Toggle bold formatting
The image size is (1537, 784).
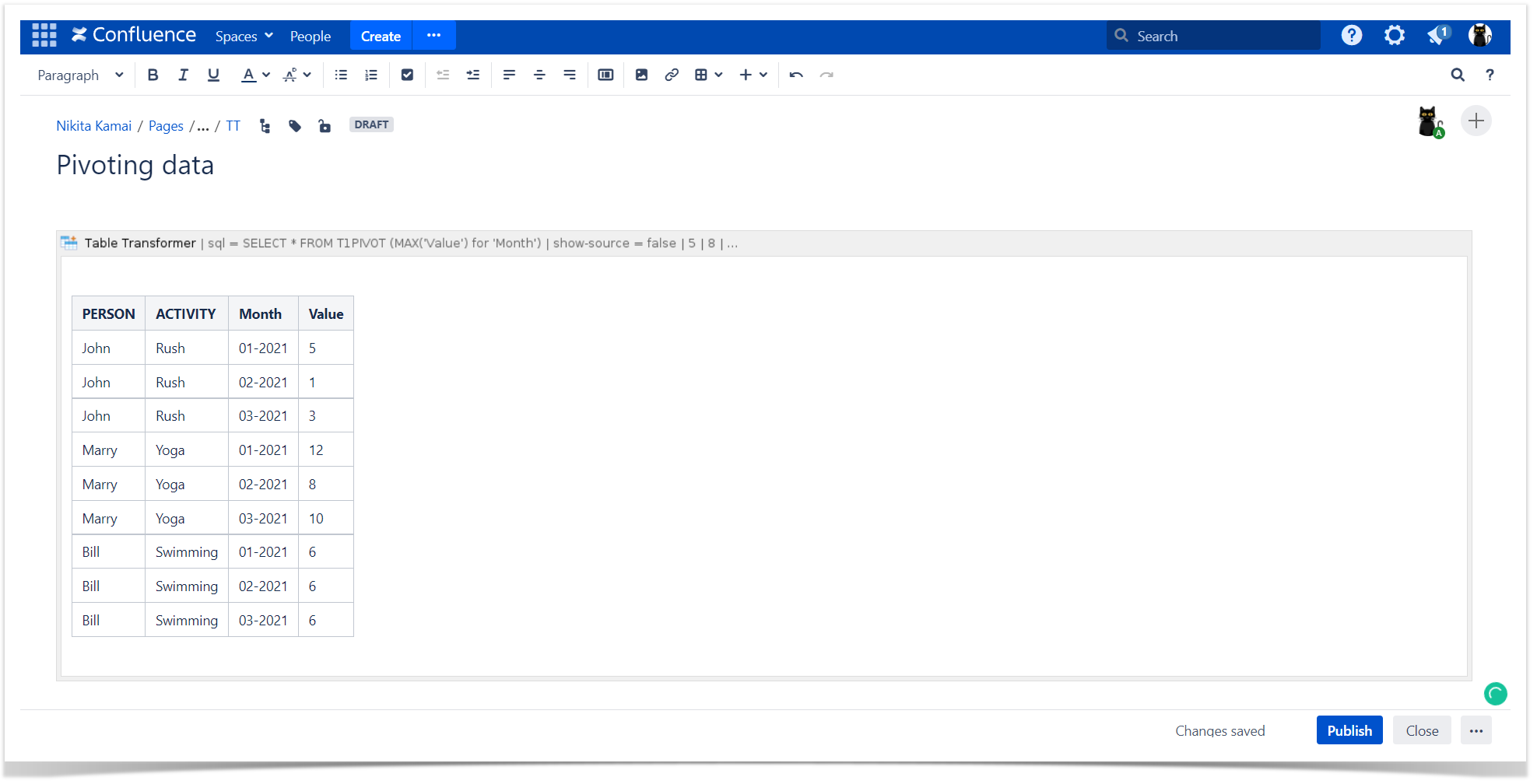(153, 75)
